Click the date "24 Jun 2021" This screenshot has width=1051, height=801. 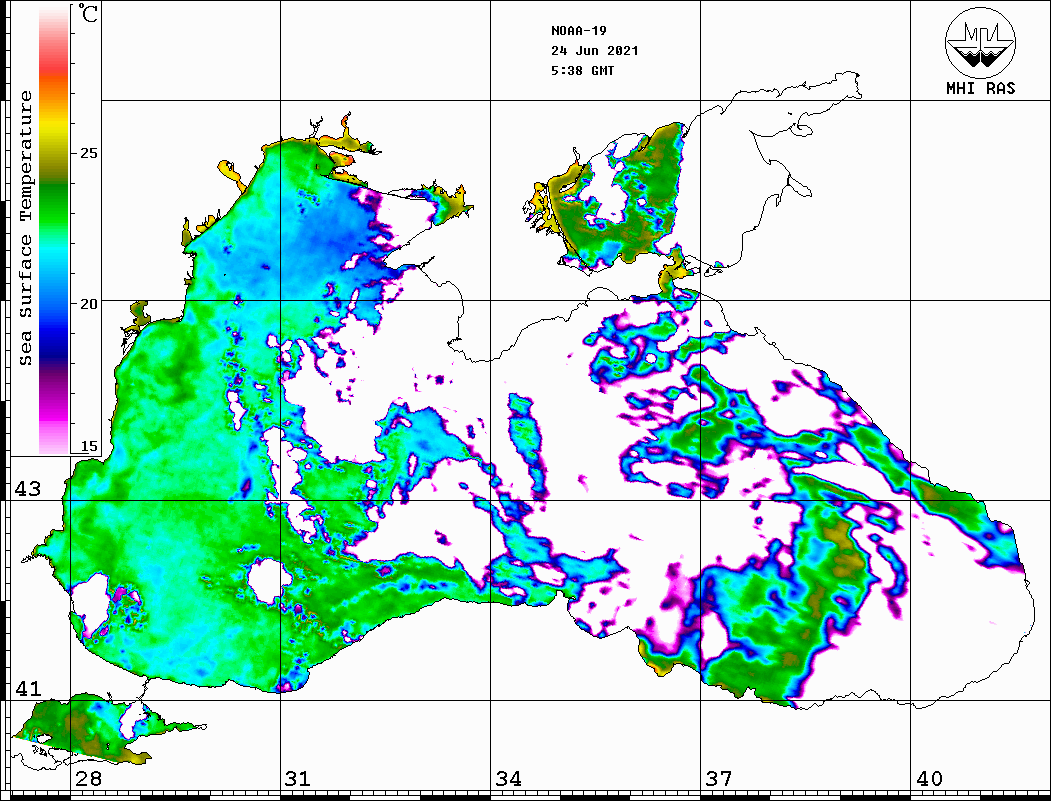pos(595,51)
